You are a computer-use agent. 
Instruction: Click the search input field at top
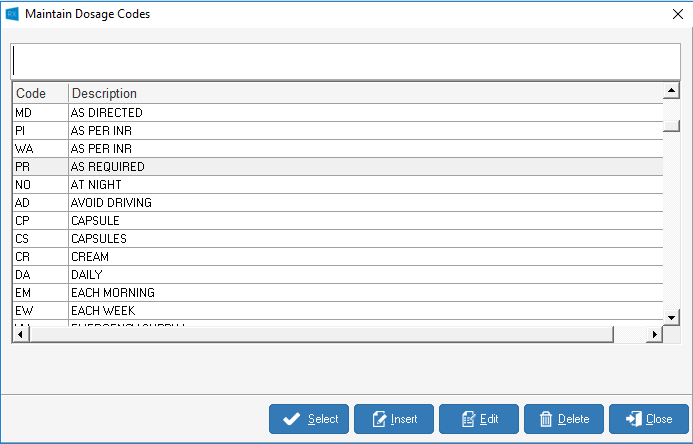pos(346,61)
